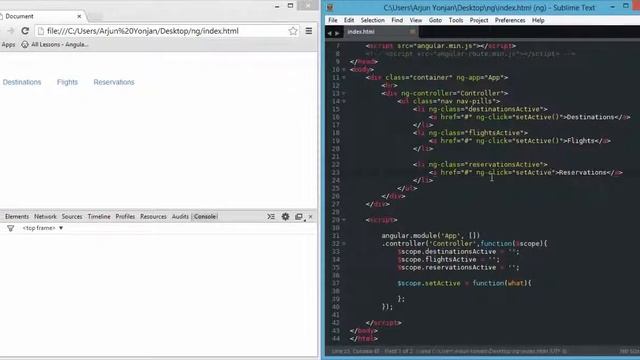
Task: Click 'setActive' text on line 23
Action: coord(533,172)
